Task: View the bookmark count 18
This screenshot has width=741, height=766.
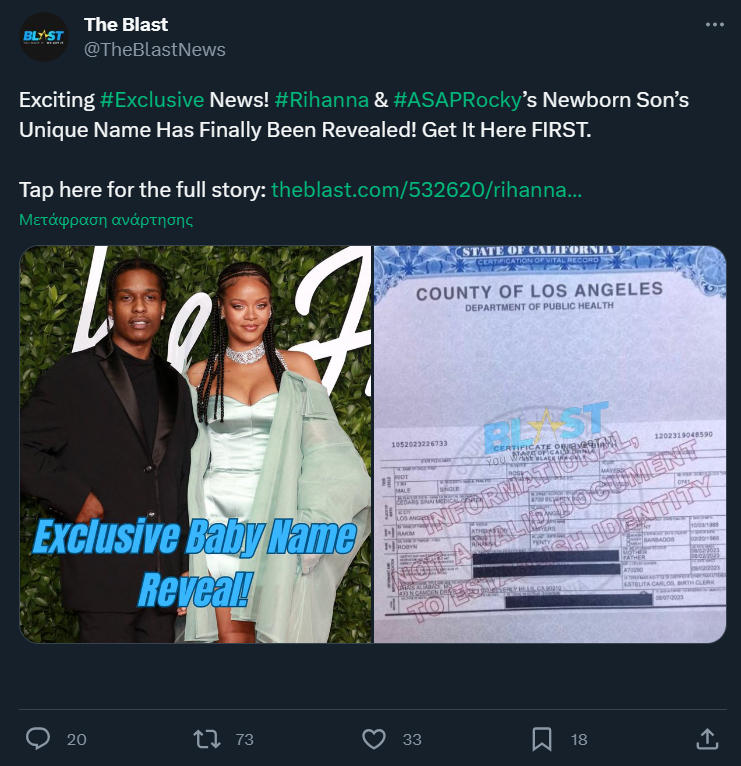Action: (579, 739)
